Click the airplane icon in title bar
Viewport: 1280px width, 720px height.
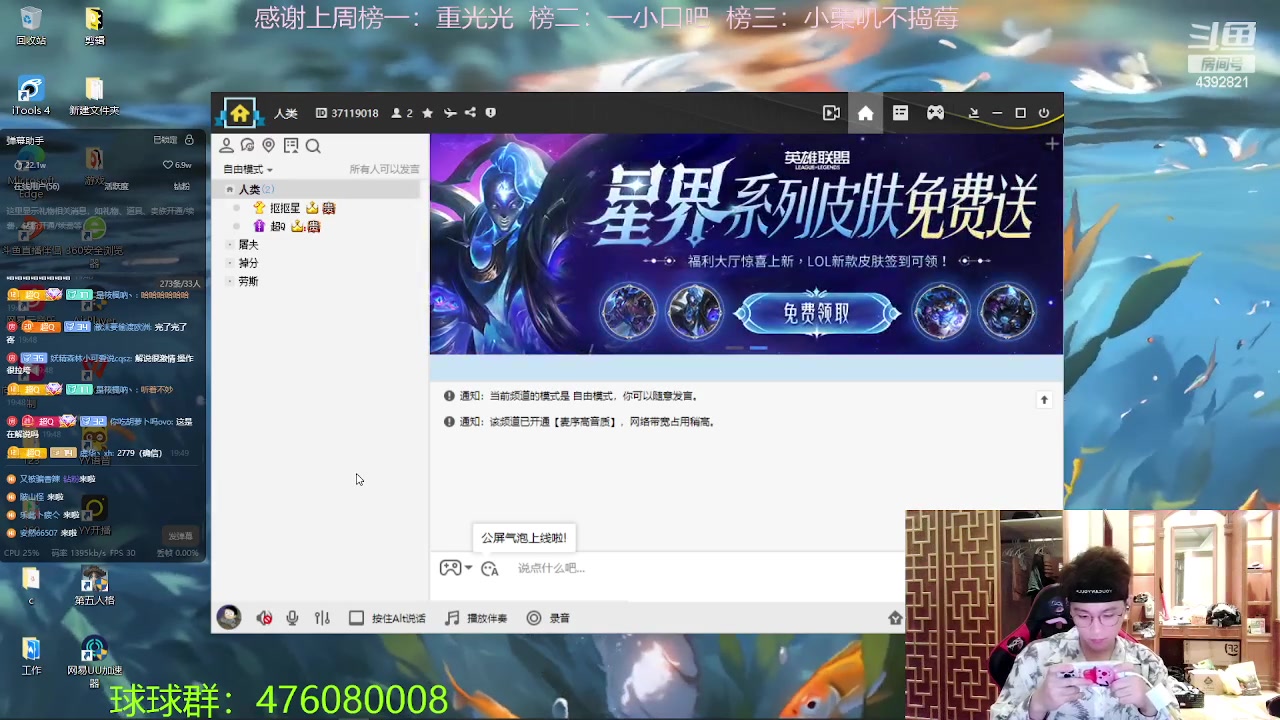coord(450,113)
